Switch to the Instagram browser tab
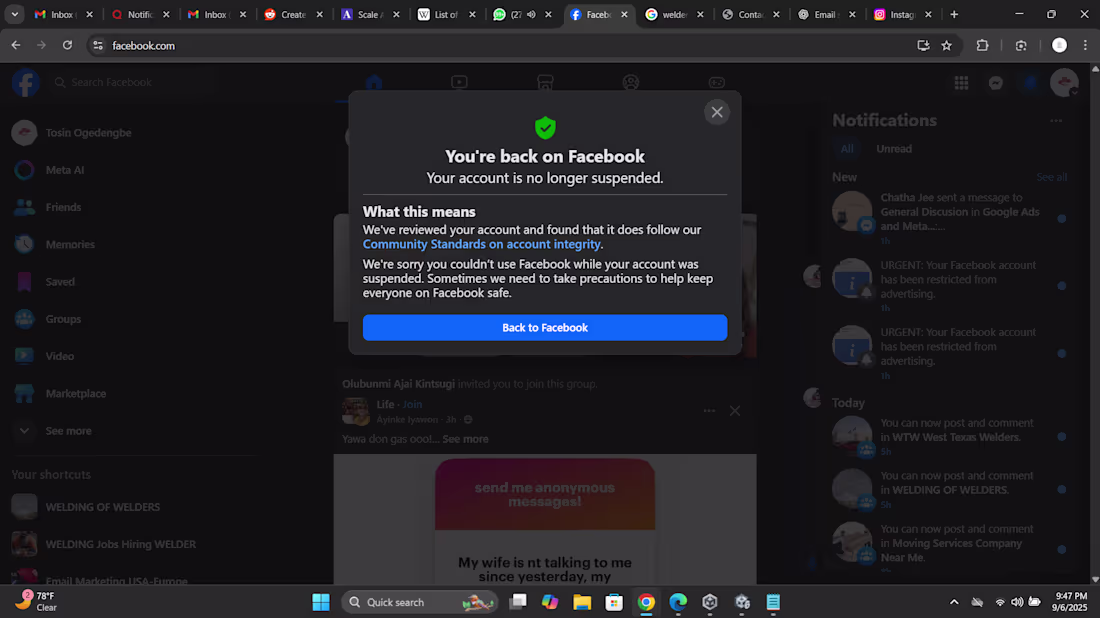 pos(903,14)
